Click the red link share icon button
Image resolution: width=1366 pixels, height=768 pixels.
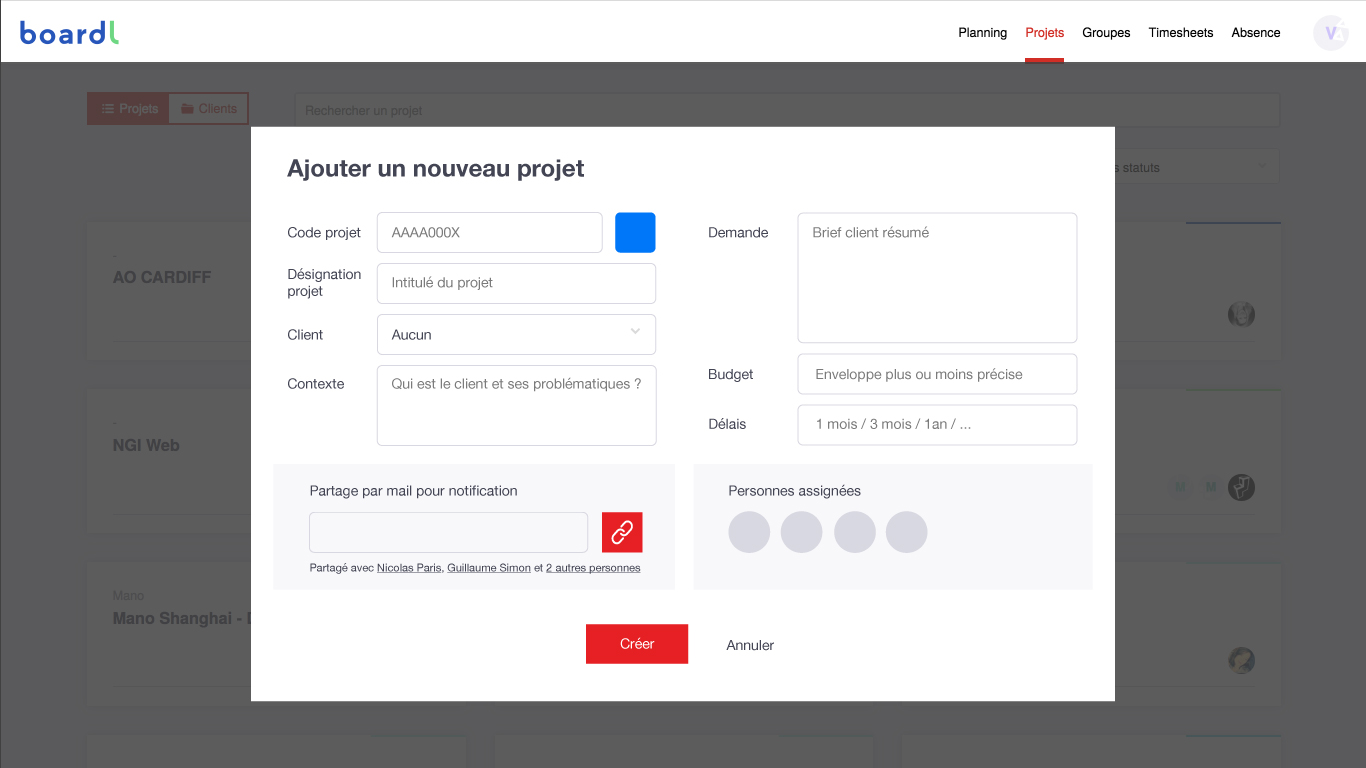tap(622, 532)
